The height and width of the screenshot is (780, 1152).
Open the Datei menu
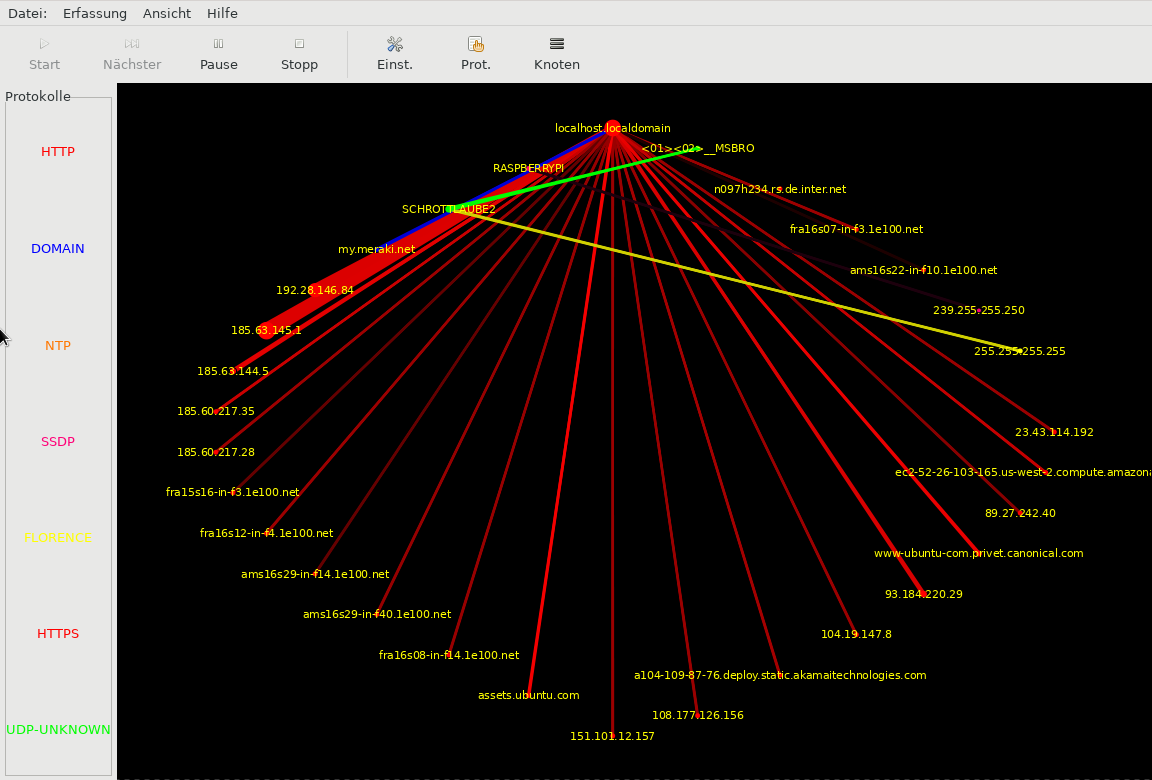point(27,13)
